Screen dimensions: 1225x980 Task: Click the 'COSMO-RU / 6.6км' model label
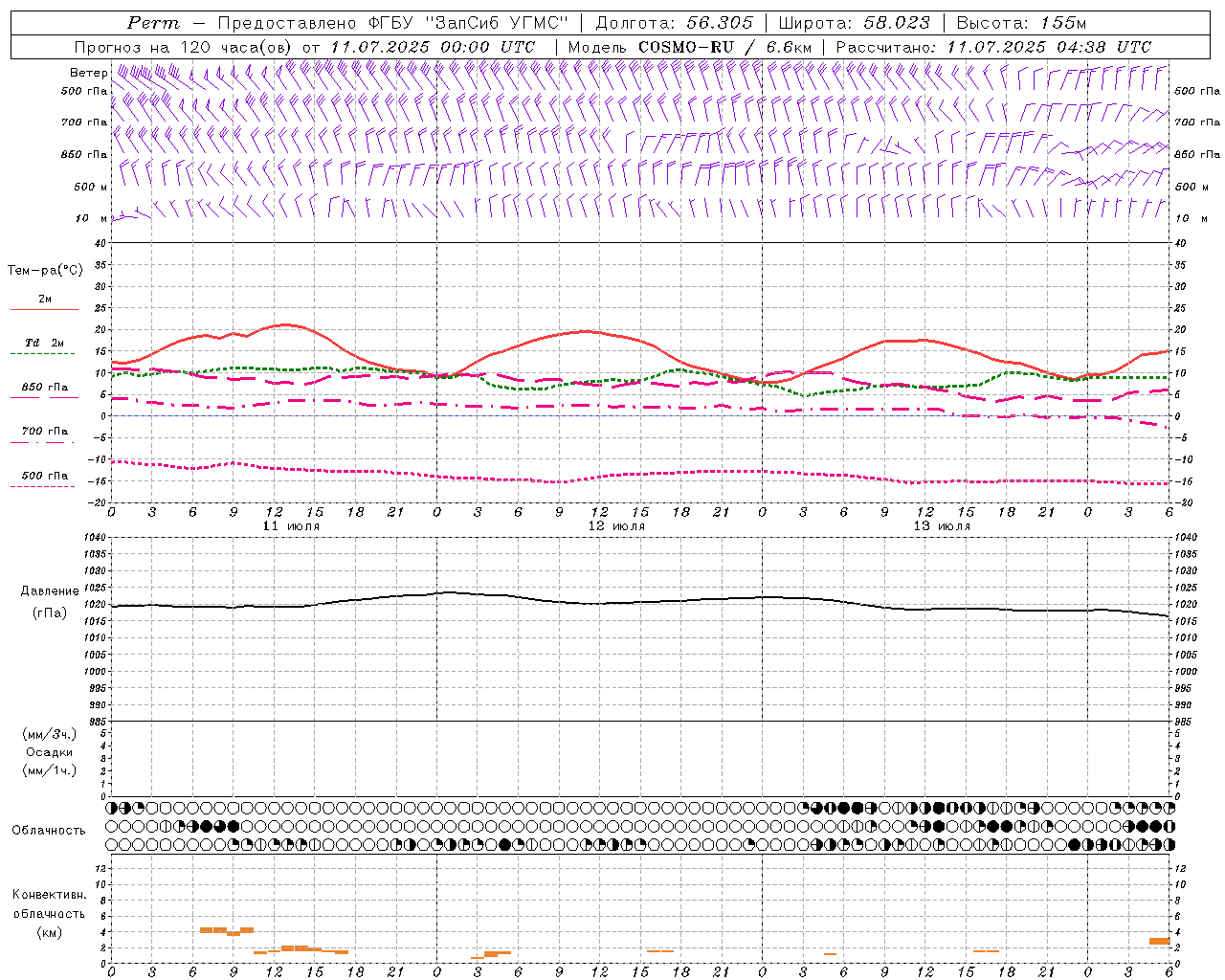point(726,47)
